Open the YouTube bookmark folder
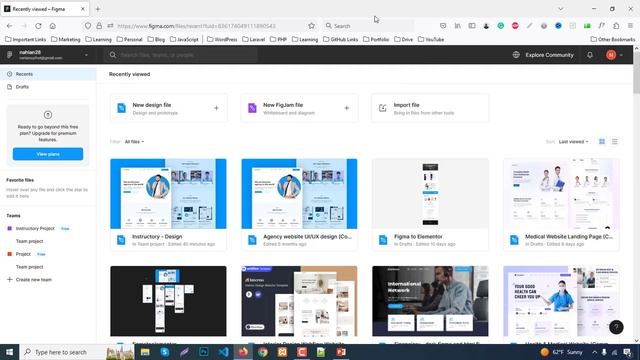Image resolution: width=640 pixels, height=360 pixels. pyautogui.click(x=431, y=39)
